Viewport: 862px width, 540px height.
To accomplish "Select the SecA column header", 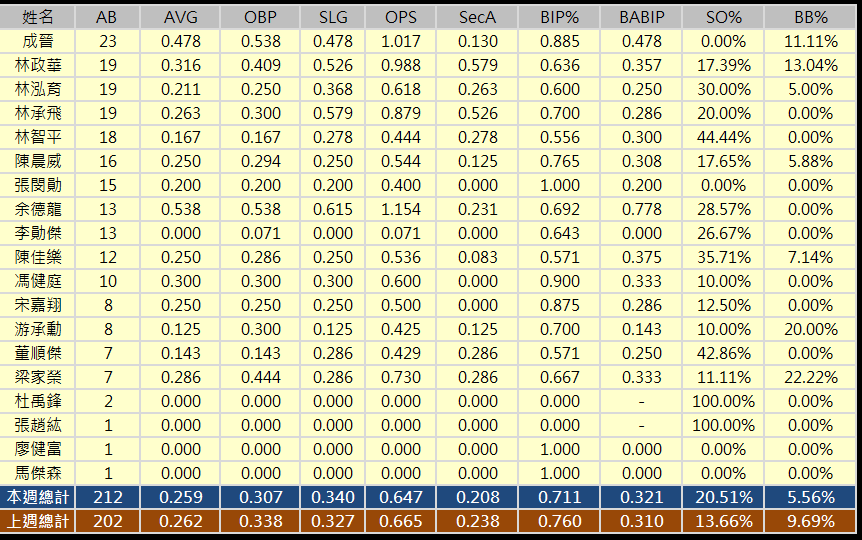I will tap(477, 17).
